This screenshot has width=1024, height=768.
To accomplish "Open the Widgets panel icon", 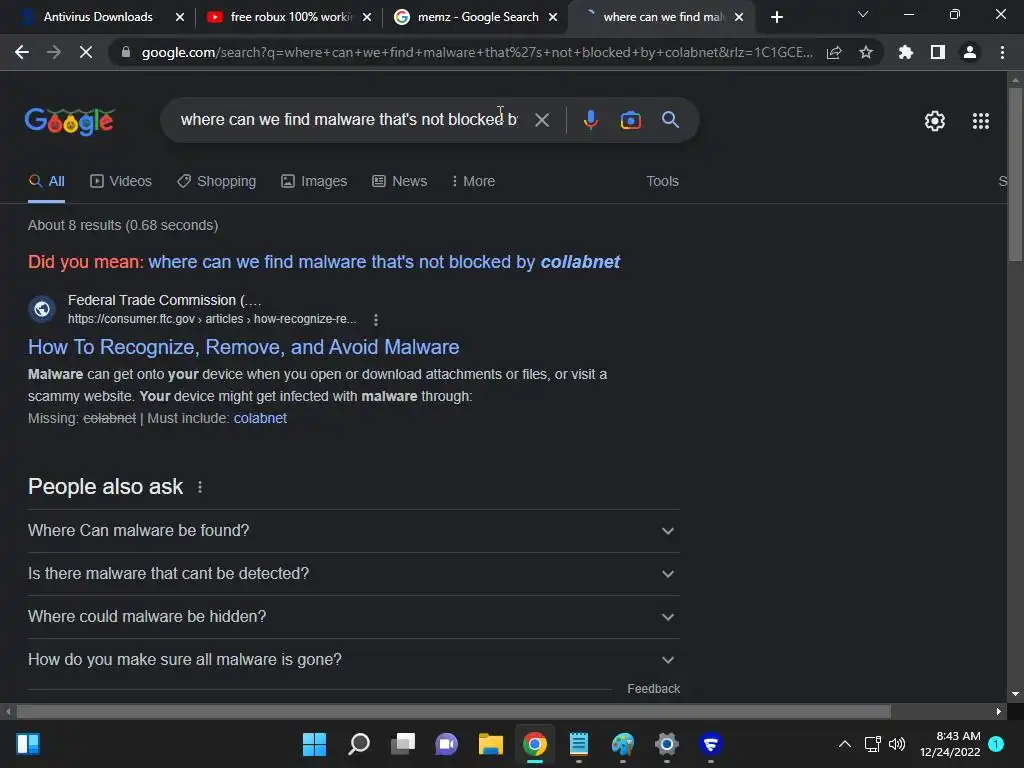I will (x=28, y=744).
